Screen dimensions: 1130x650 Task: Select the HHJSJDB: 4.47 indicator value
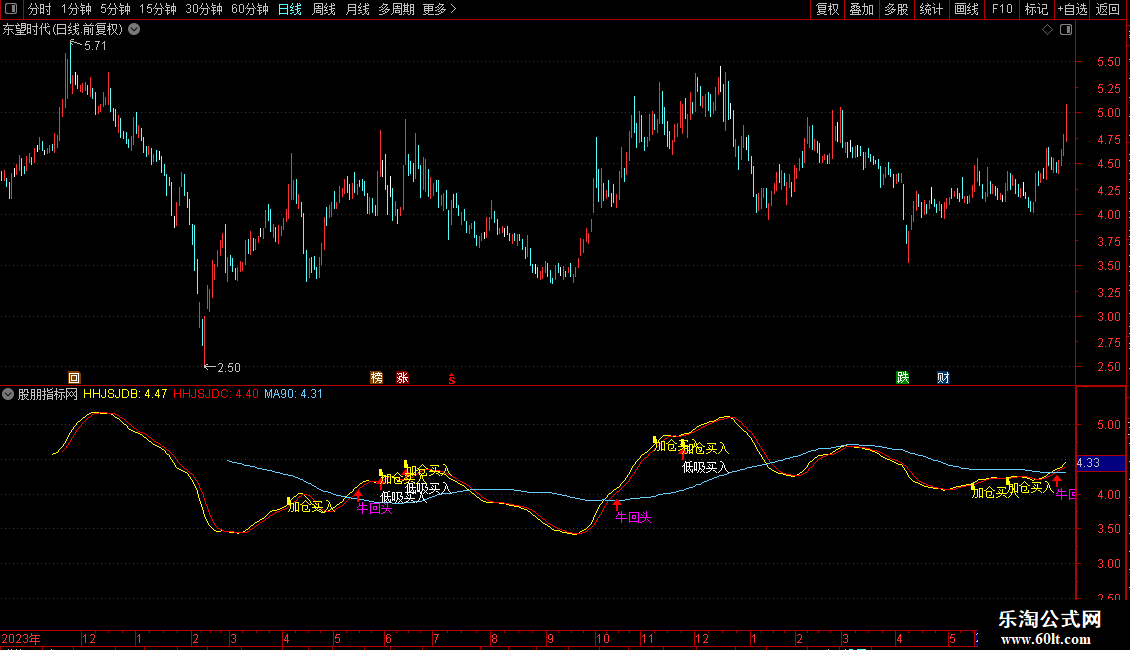(x=125, y=394)
